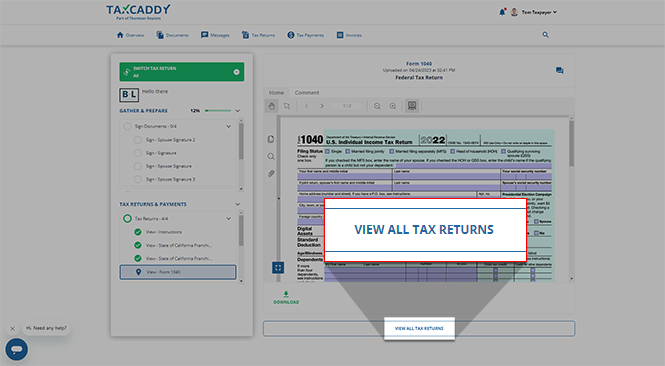
Task: Toggle the fullscreen viewer button
Action: [278, 267]
